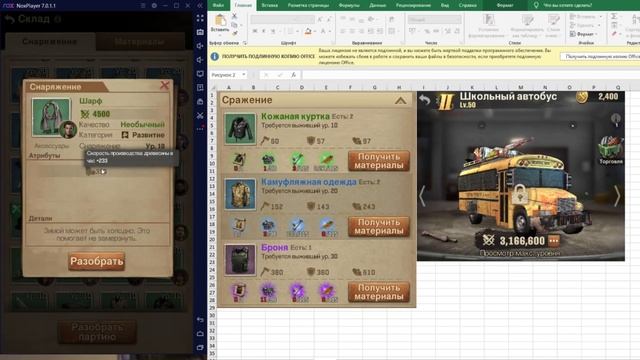Click Получить материалы for Кожаная куртка

379,161
